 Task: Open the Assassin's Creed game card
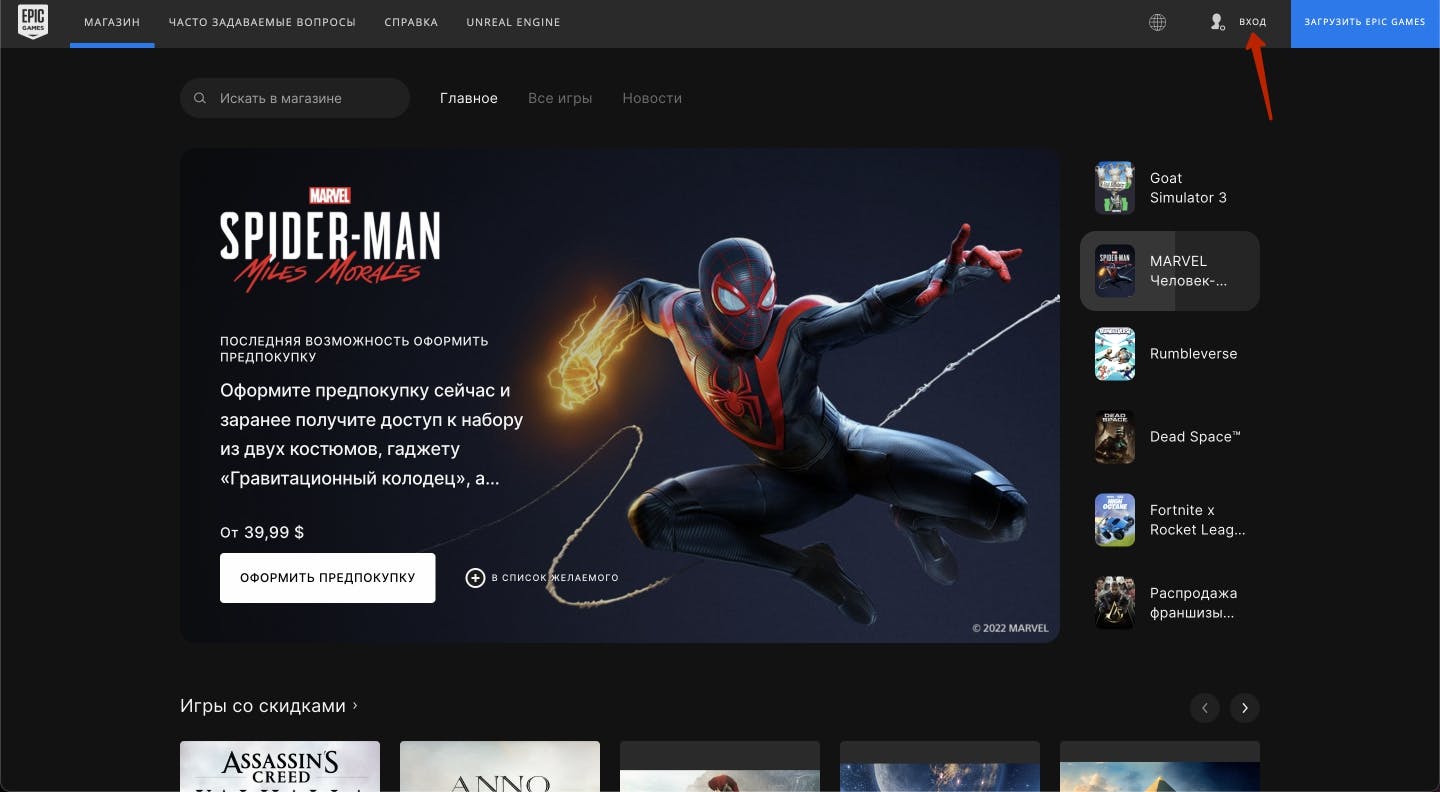pos(280,766)
